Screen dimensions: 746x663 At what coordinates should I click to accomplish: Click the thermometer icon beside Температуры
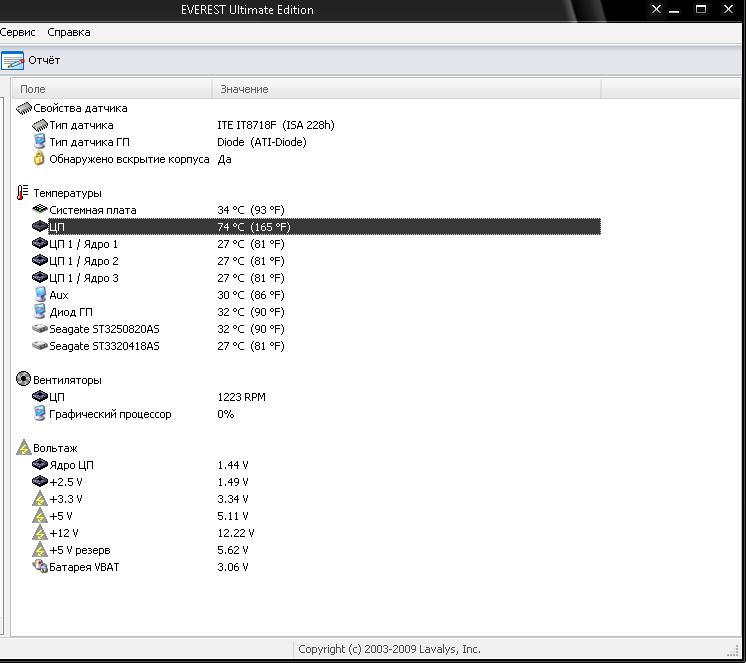[x=23, y=193]
